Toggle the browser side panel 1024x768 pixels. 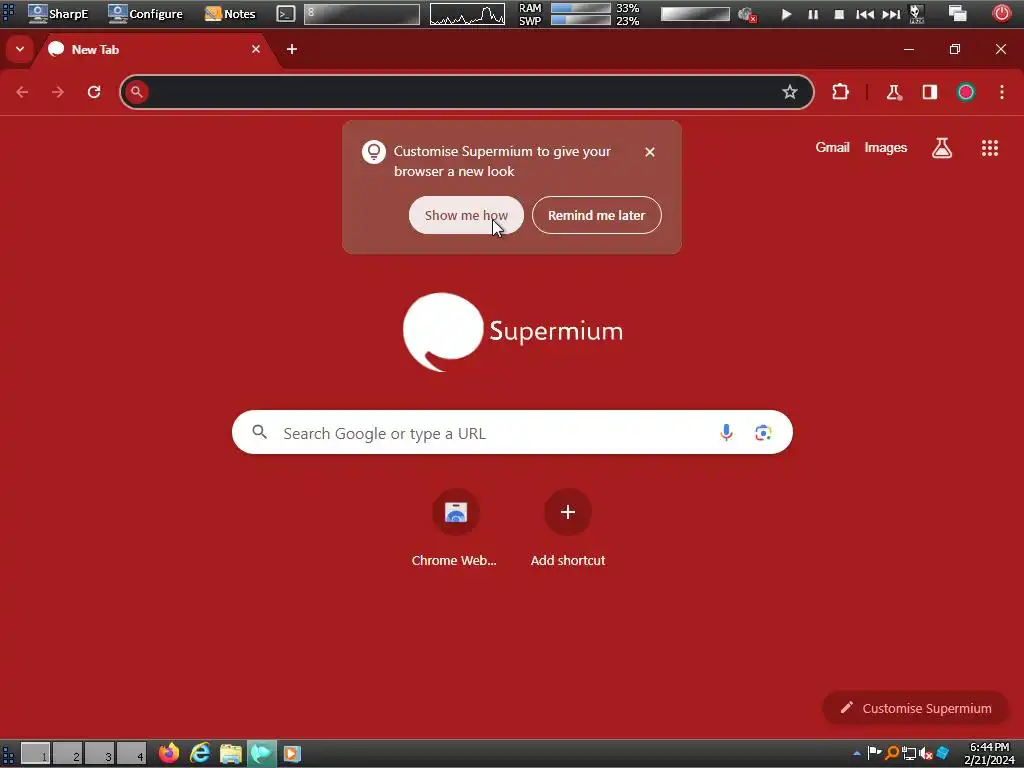pyautogui.click(x=929, y=92)
